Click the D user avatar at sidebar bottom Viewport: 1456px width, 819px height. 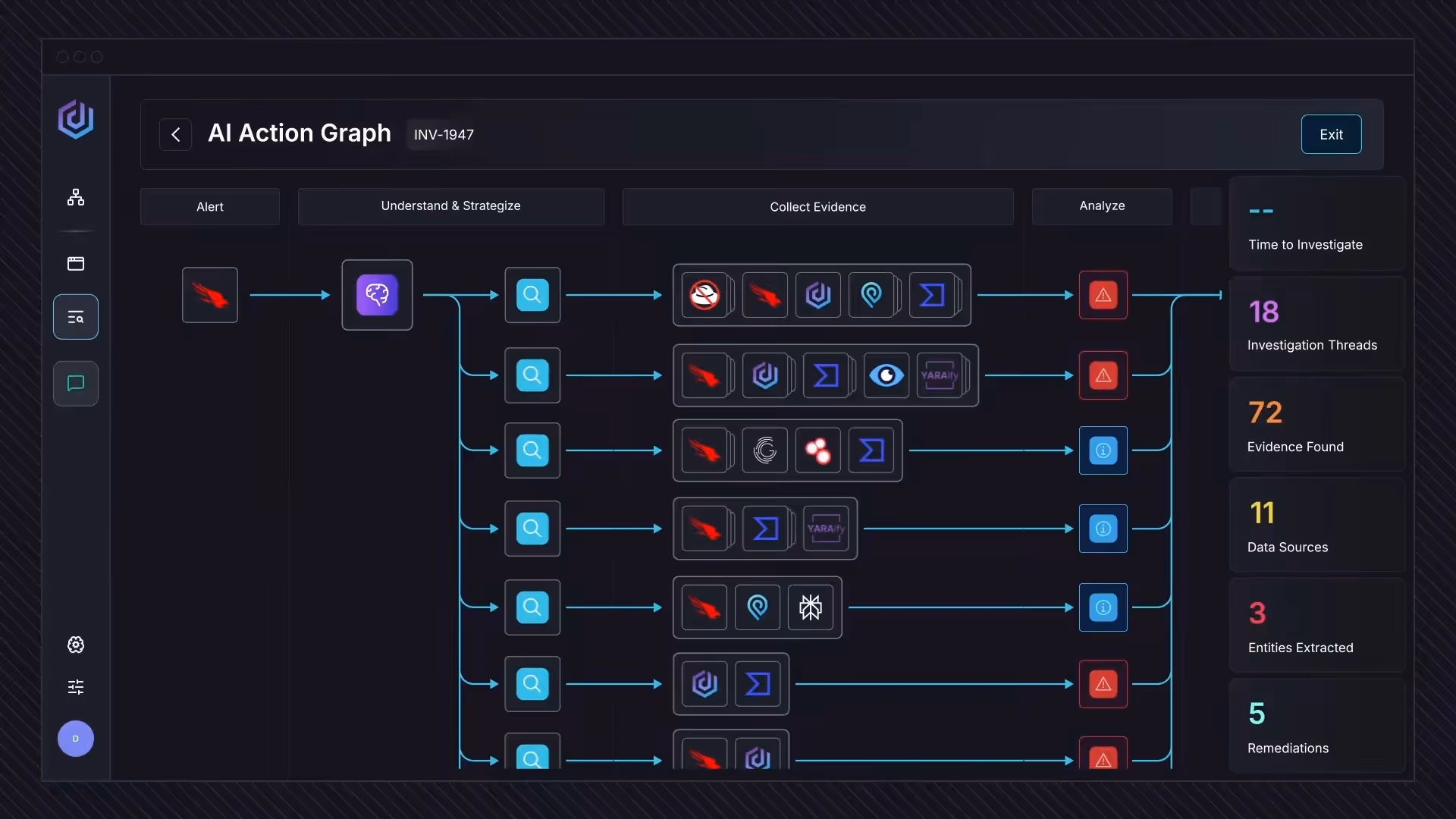[76, 738]
